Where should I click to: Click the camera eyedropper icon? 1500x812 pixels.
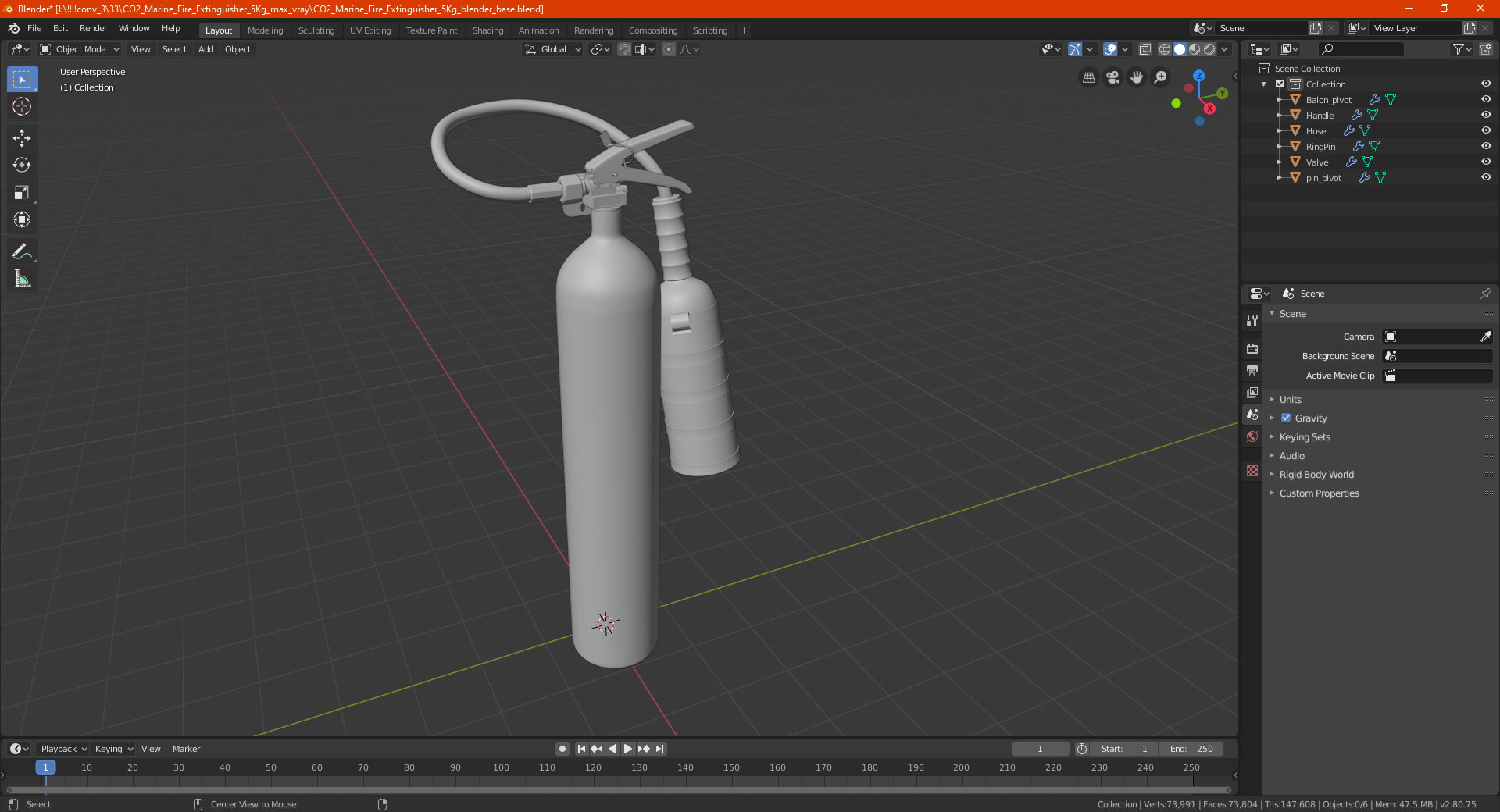tap(1485, 337)
